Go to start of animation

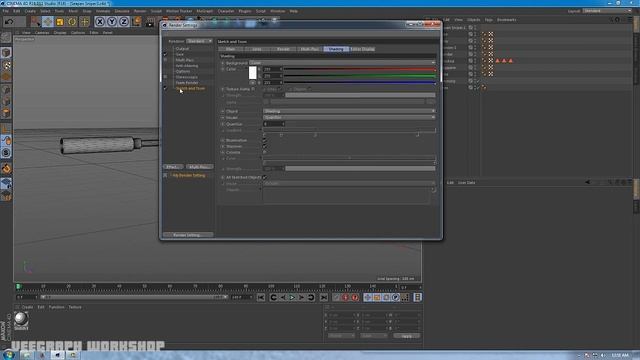click(261, 298)
